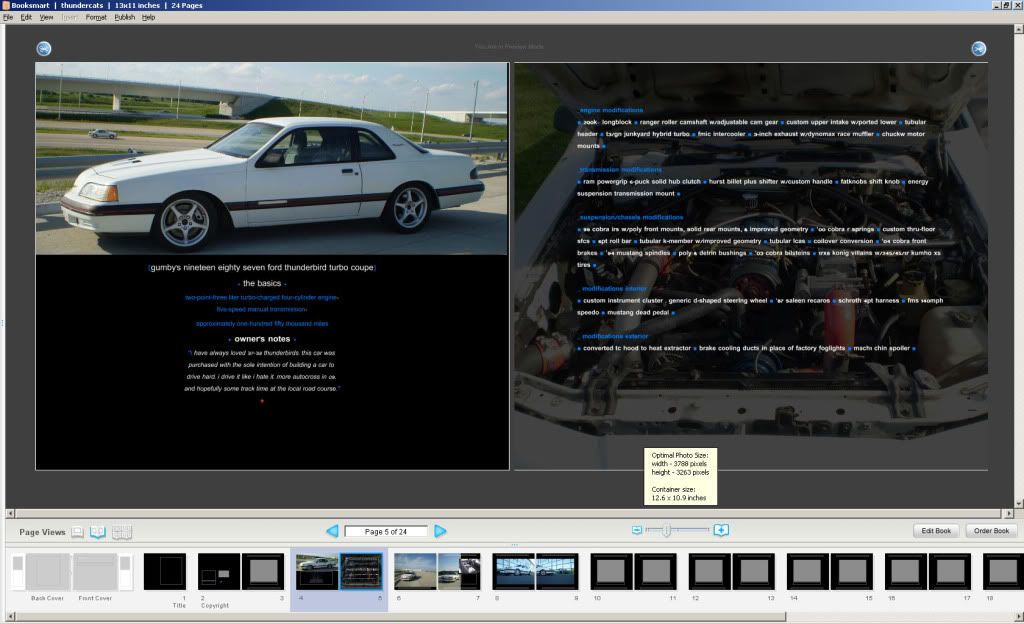Select the Back Cover thumbnail
Image resolution: width=1024 pixels, height=624 pixels.
click(48, 571)
